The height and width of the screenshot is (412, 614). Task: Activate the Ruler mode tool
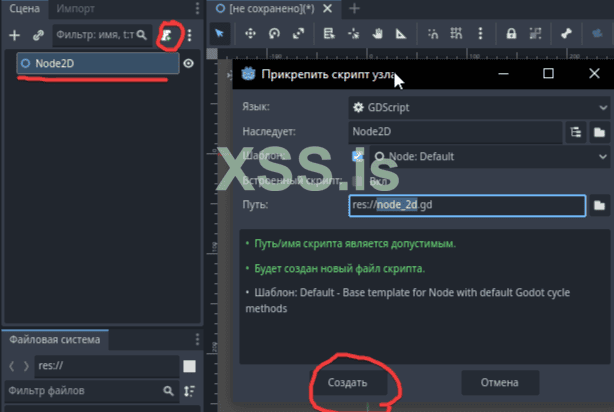click(x=401, y=34)
